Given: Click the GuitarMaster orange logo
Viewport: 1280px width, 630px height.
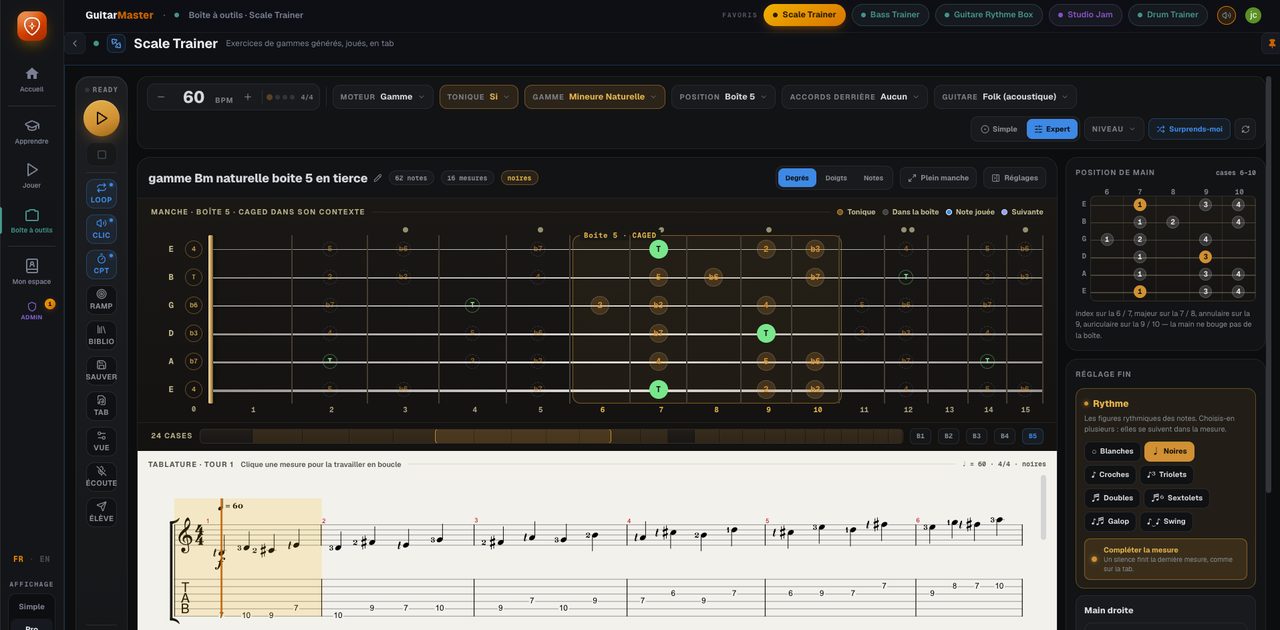Looking at the screenshot, I should pyautogui.click(x=32, y=26).
